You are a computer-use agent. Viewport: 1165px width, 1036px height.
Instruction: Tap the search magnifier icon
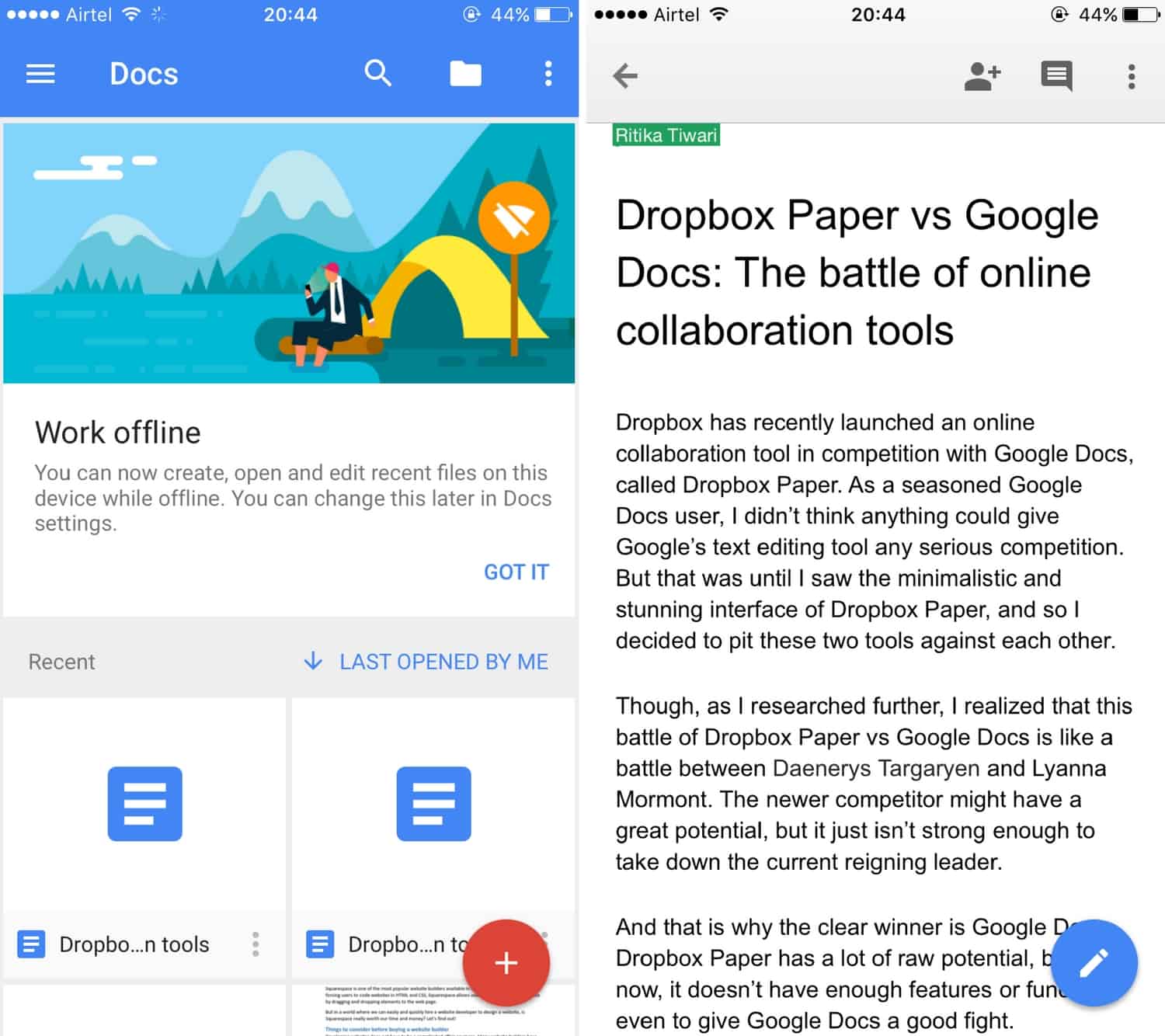click(x=377, y=73)
